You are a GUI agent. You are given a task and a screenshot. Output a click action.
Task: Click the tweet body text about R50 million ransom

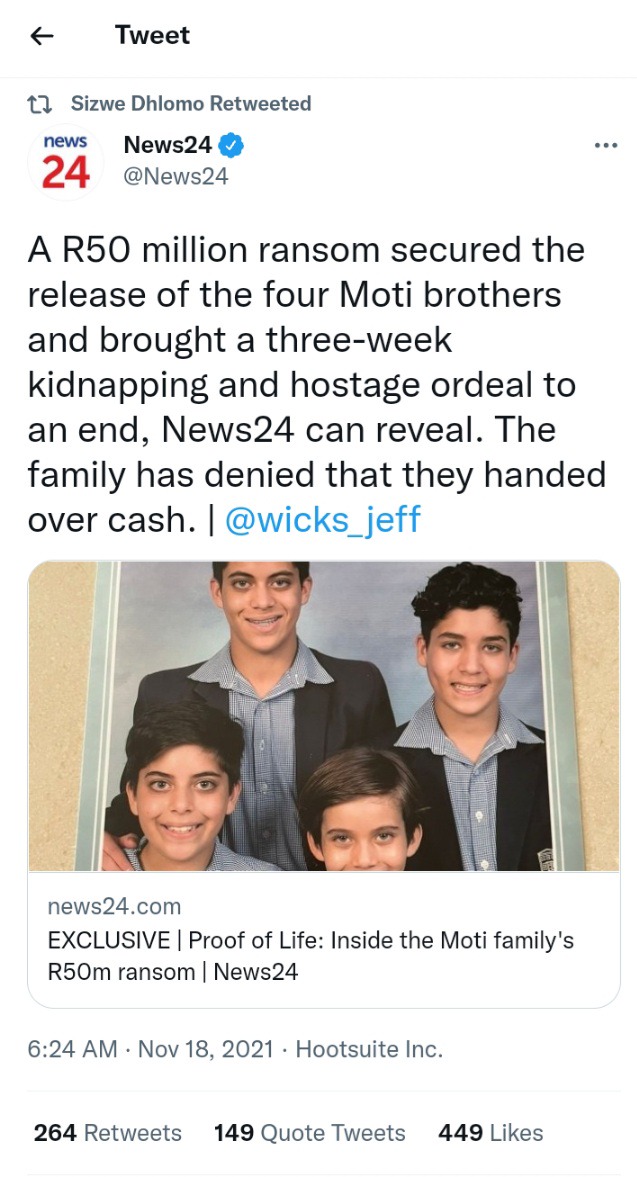317,384
